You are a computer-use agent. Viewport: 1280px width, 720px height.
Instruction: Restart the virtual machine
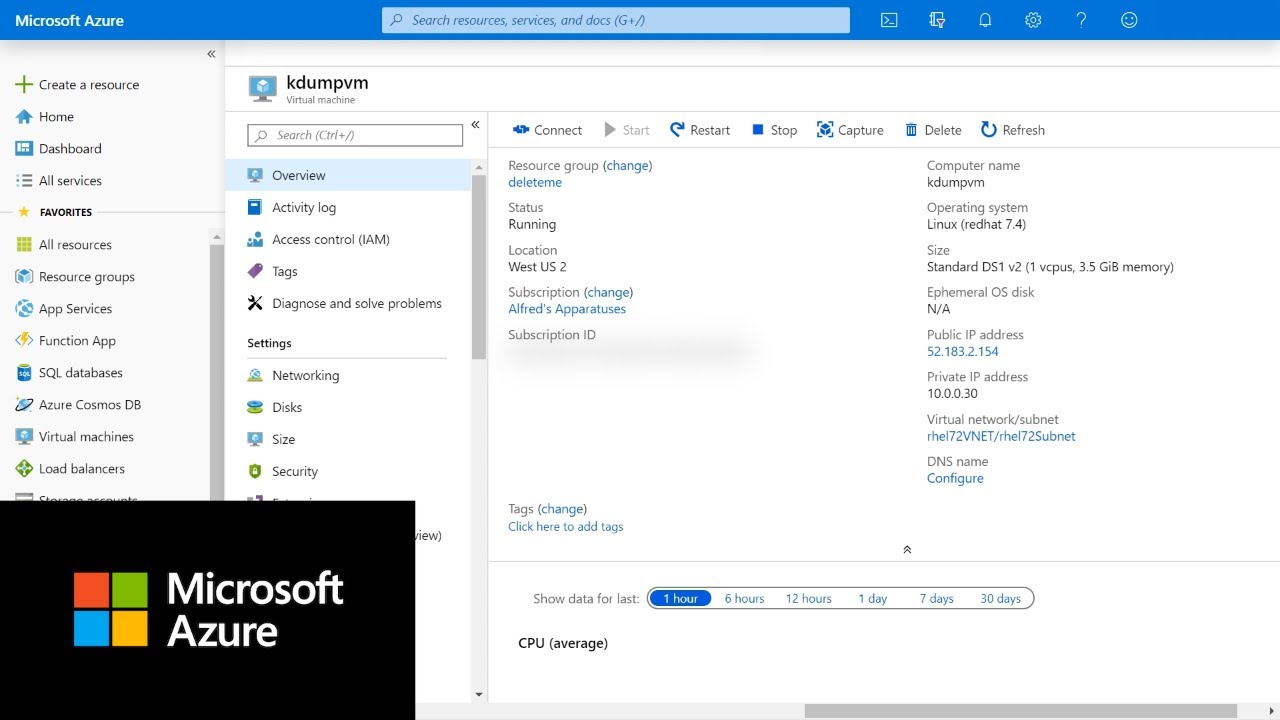click(x=700, y=130)
